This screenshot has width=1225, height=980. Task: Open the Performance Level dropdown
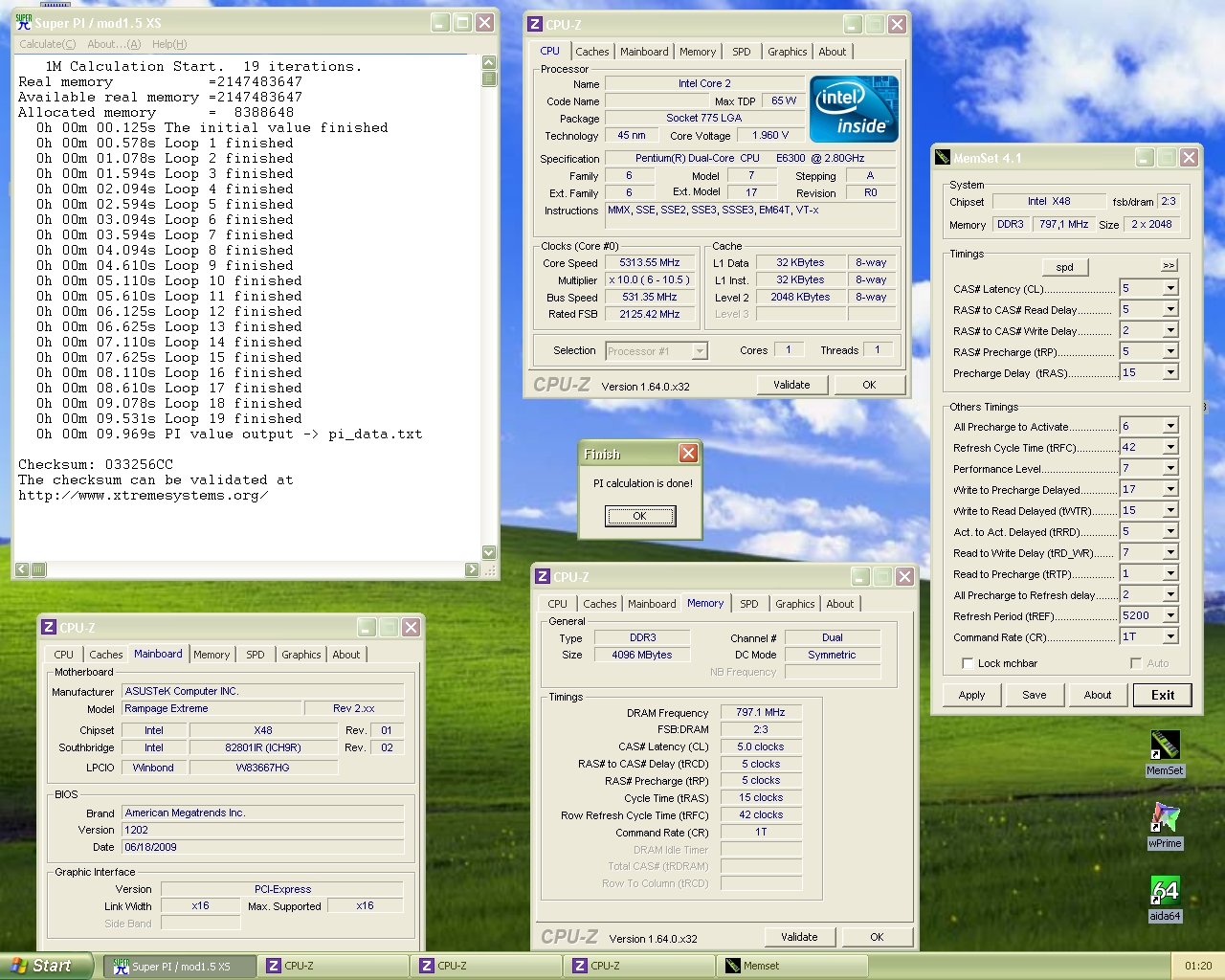click(x=1169, y=468)
